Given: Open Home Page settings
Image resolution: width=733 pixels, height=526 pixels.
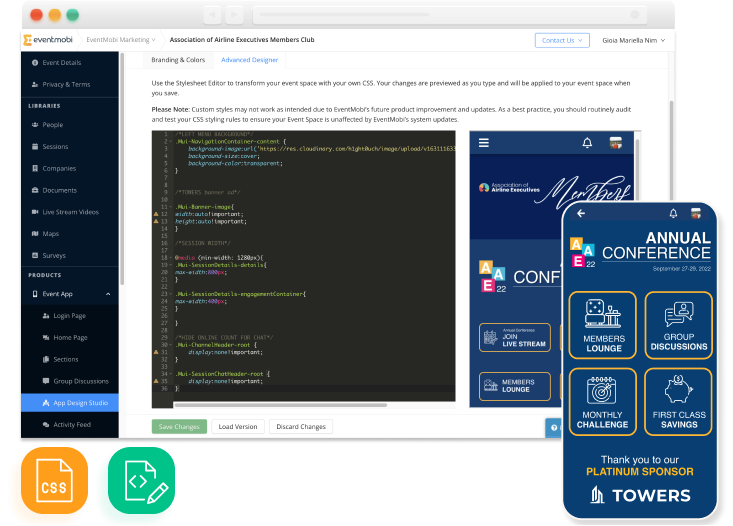Looking at the screenshot, I should coord(70,338).
